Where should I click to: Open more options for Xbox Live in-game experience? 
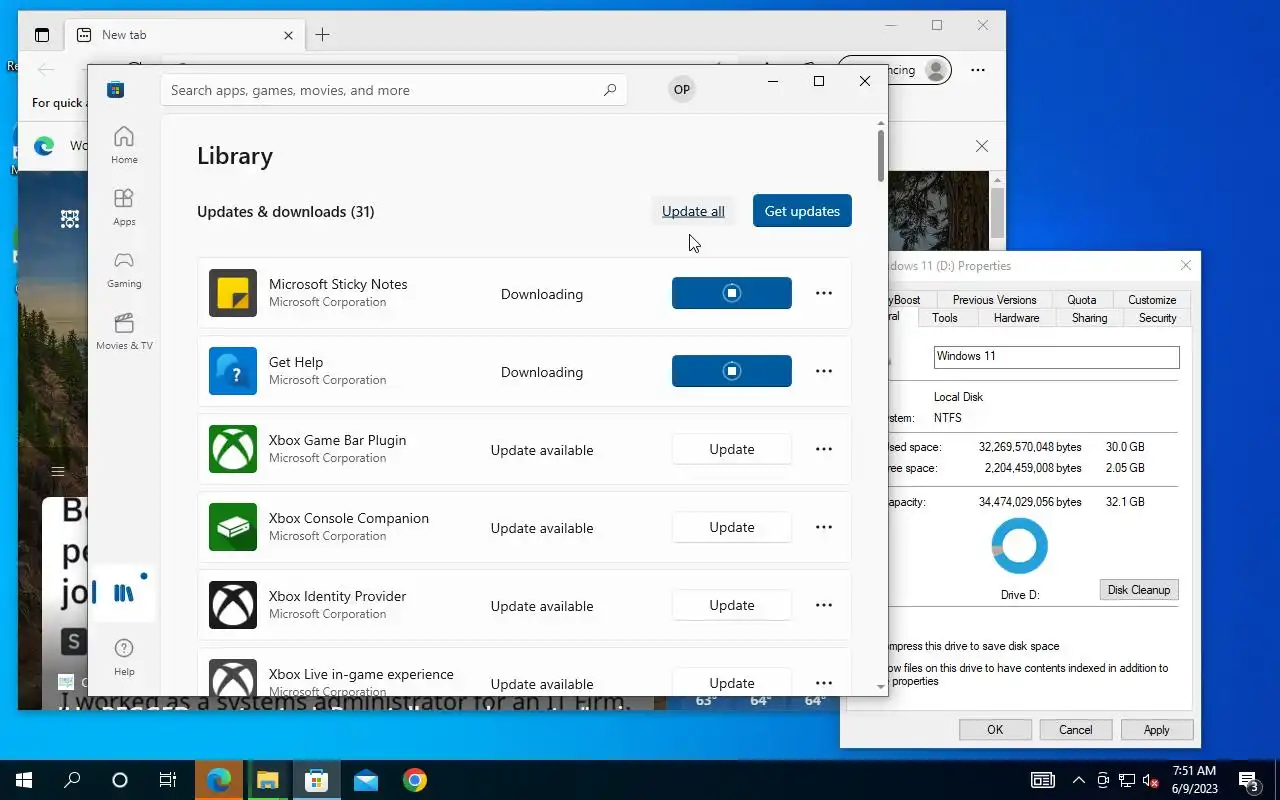click(824, 683)
